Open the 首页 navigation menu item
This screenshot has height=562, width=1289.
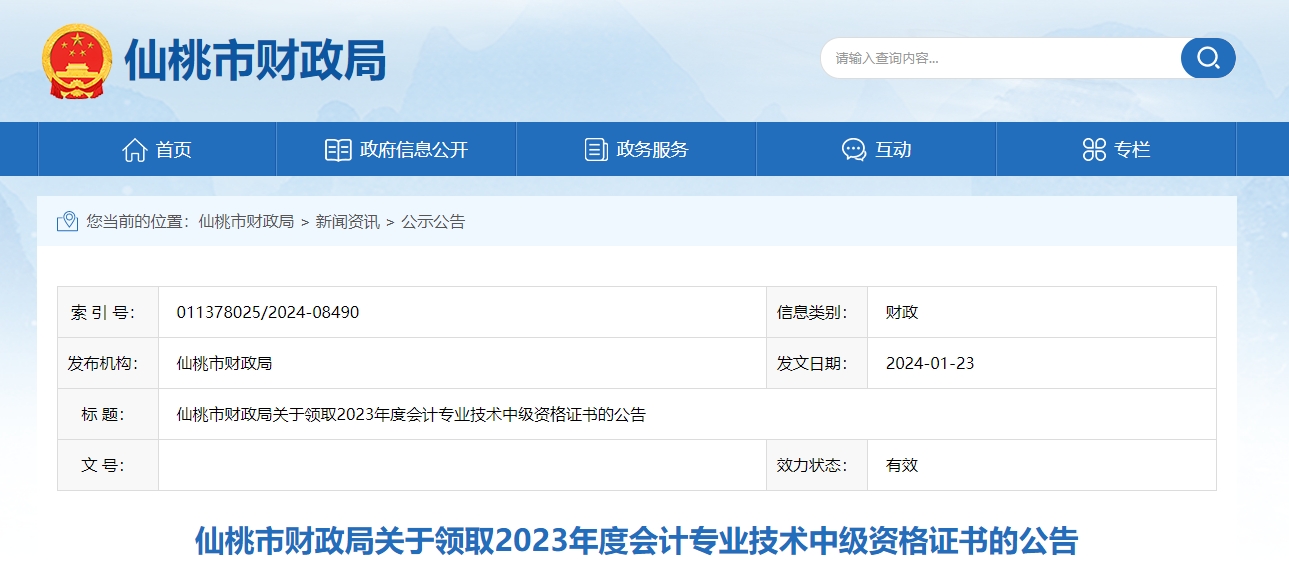[x=173, y=150]
